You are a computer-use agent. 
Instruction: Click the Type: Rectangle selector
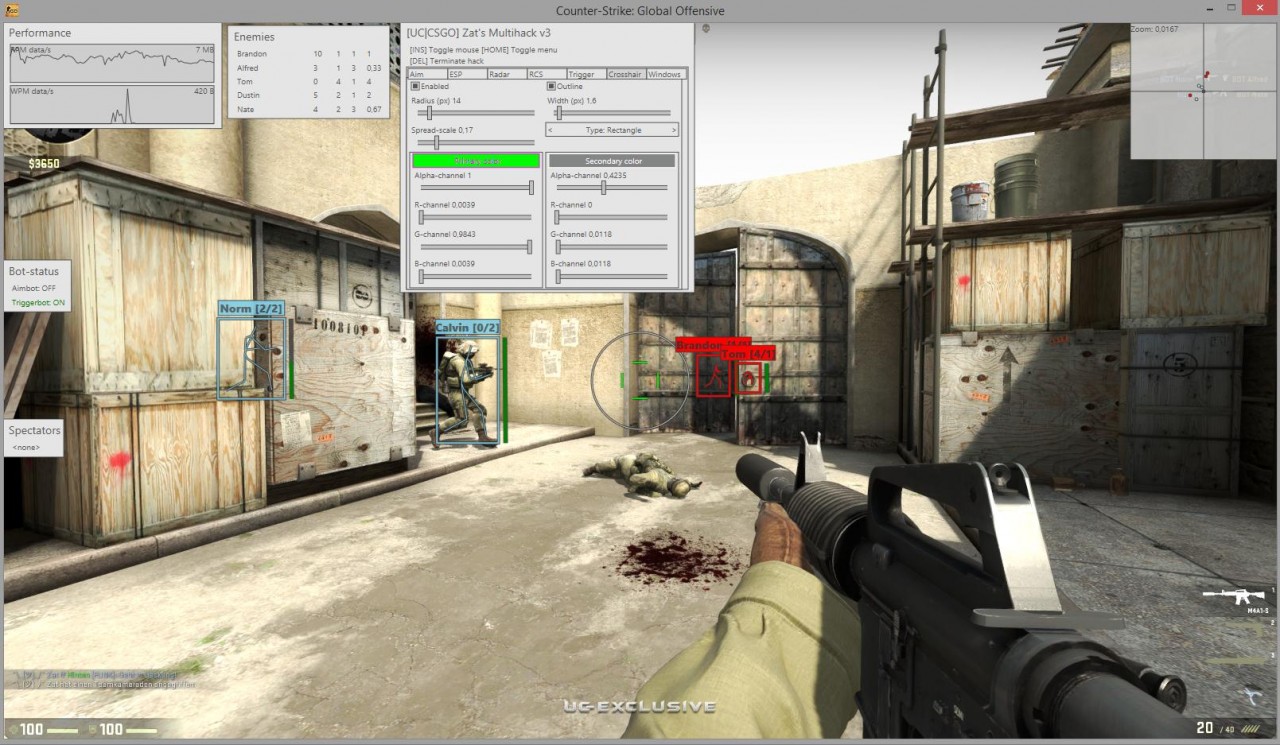[x=612, y=130]
